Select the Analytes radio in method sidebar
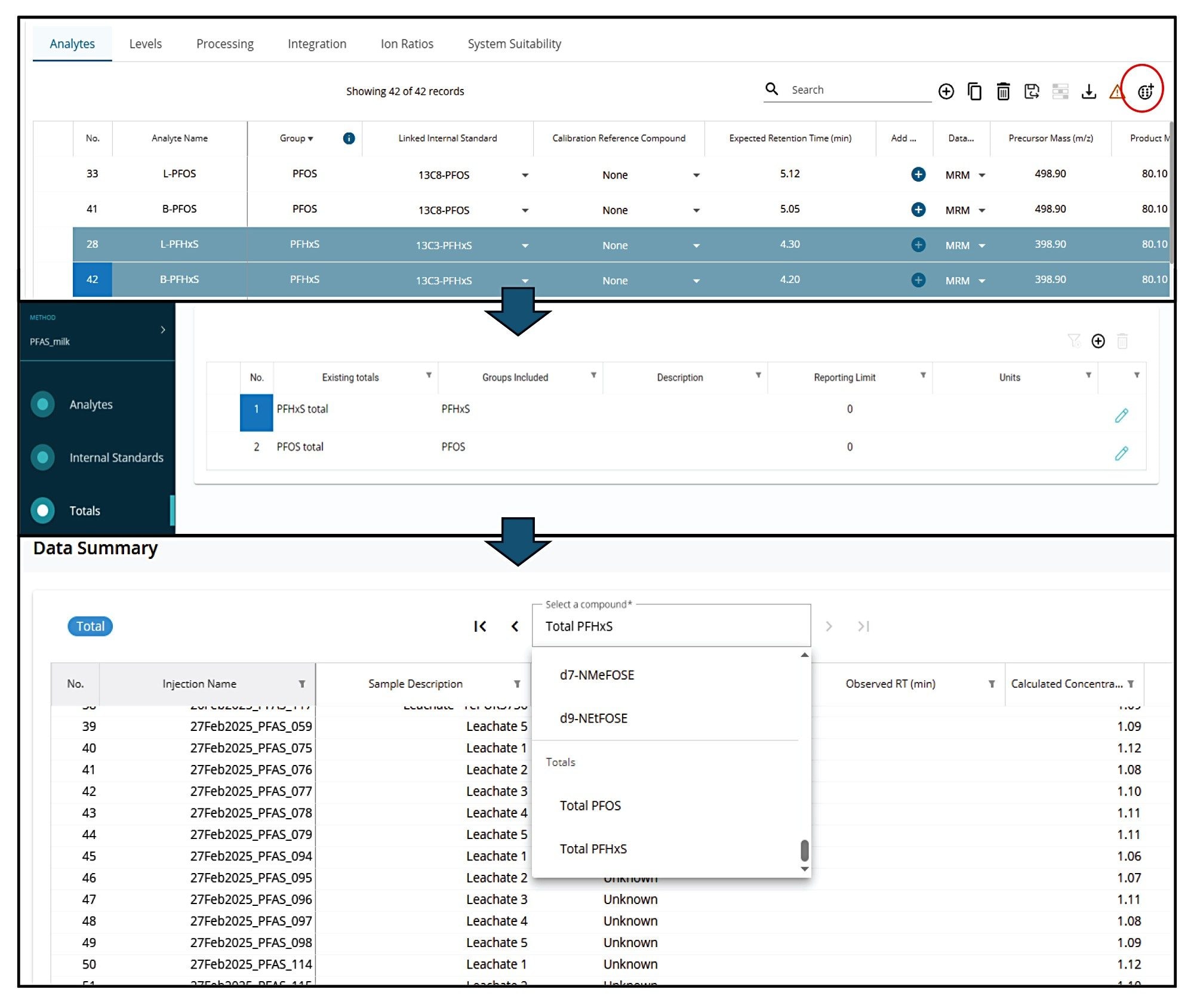 click(42, 404)
